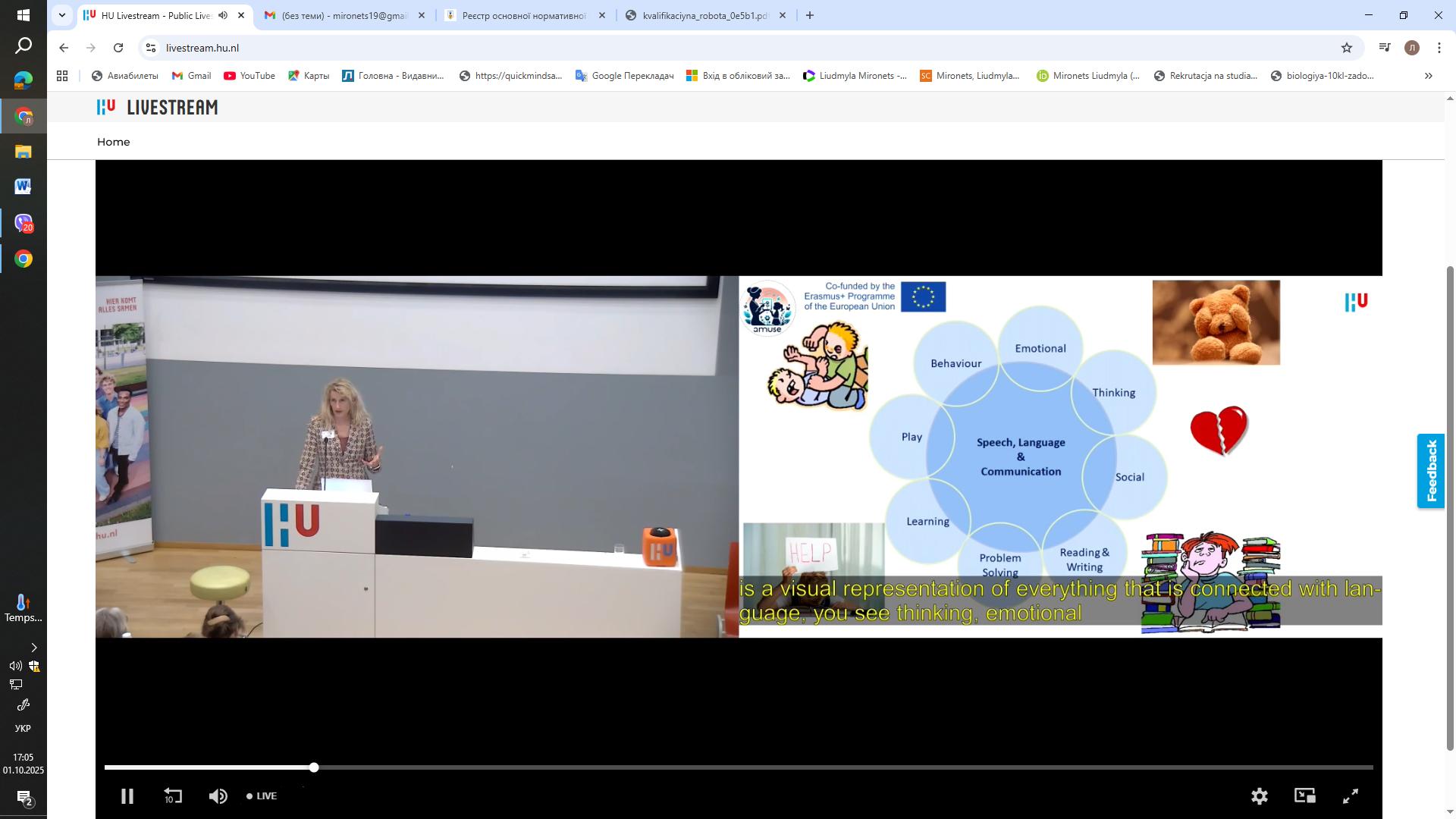Open YouTube bookmark
Image resolution: width=1456 pixels, height=819 pixels.
pos(249,76)
